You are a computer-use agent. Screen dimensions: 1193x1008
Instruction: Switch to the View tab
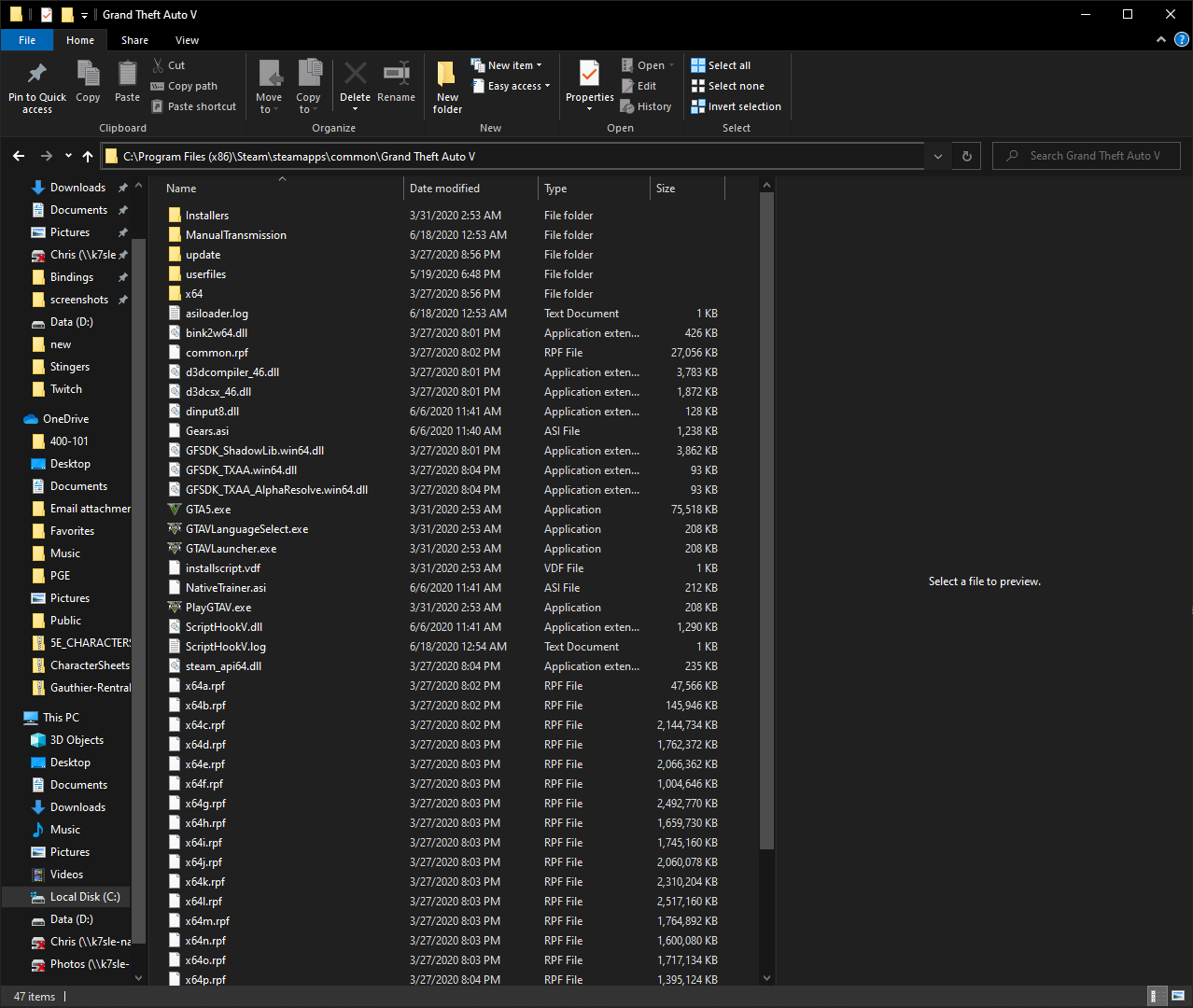187,40
